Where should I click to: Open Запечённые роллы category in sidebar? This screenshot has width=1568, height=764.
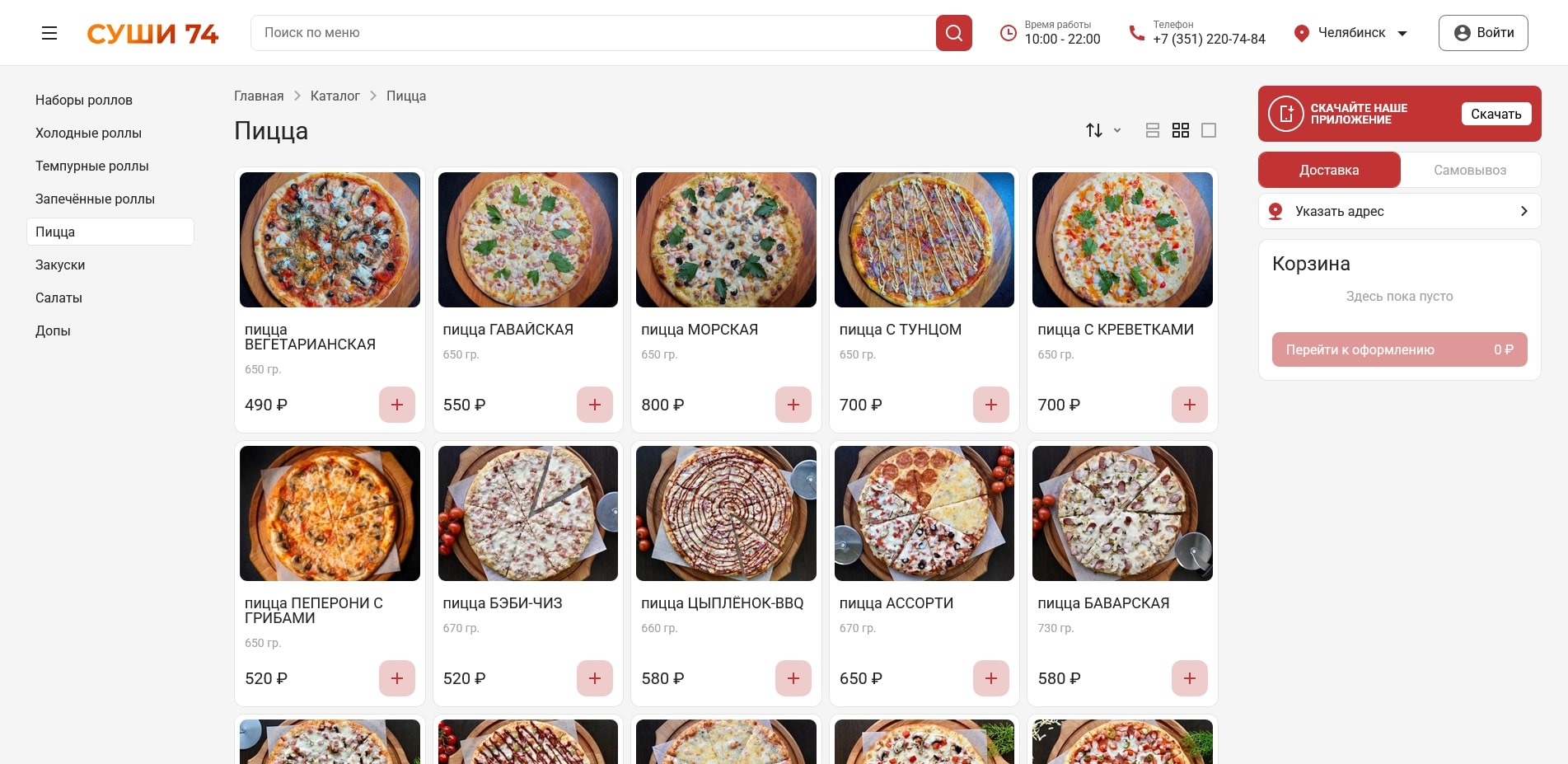click(95, 199)
